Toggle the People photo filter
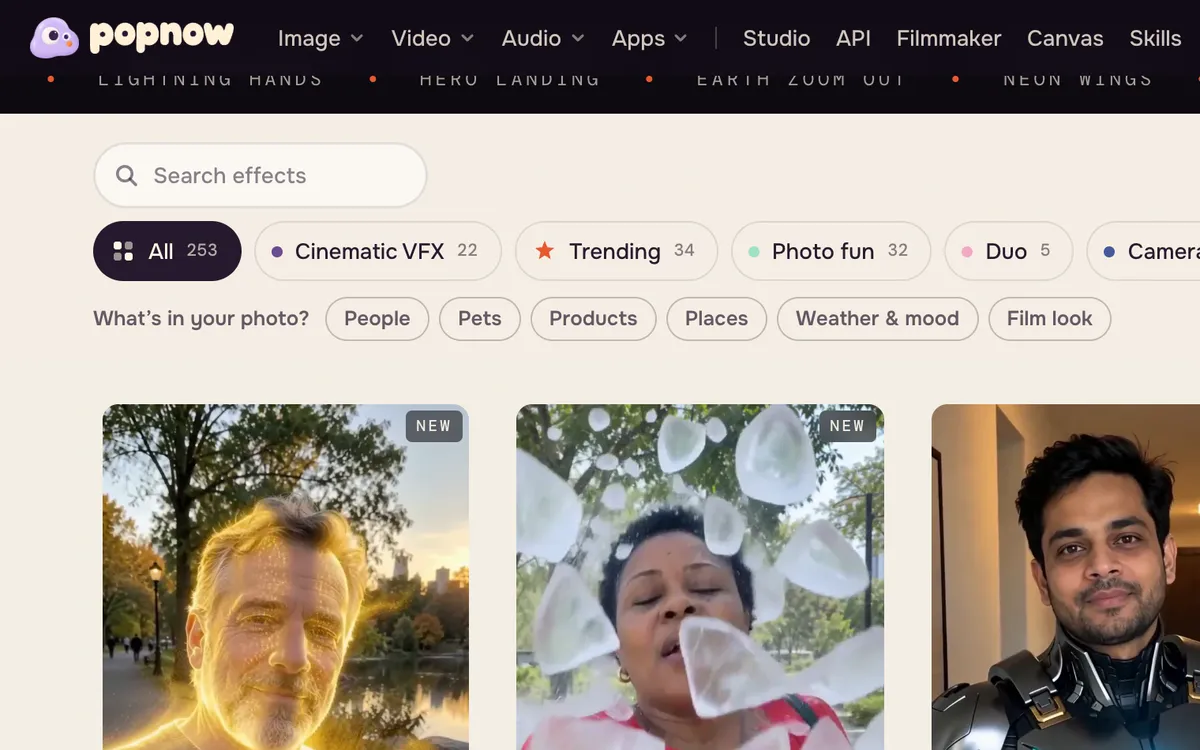Screen dimensions: 1200x750 [377, 319]
